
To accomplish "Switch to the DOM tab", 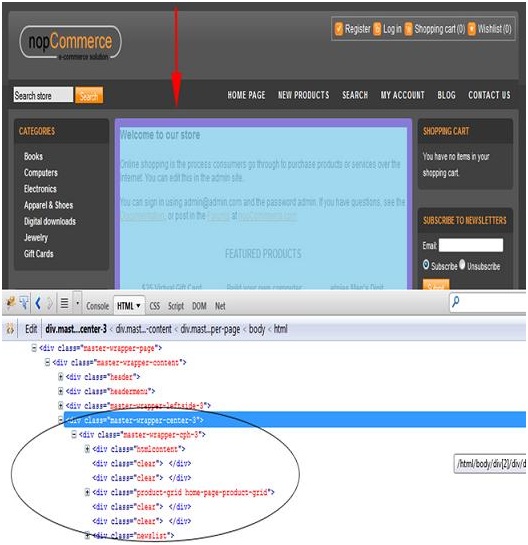I will point(199,306).
